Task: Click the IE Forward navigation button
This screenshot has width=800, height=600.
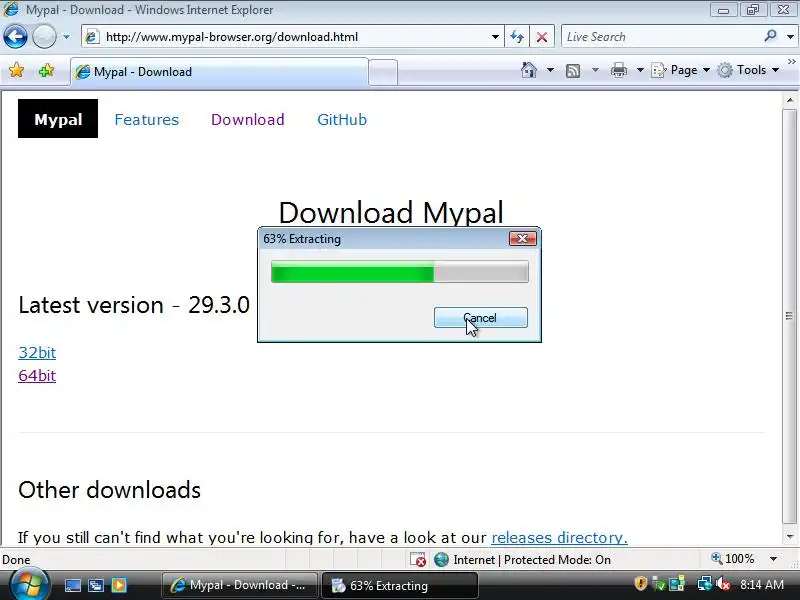Action: click(x=44, y=37)
